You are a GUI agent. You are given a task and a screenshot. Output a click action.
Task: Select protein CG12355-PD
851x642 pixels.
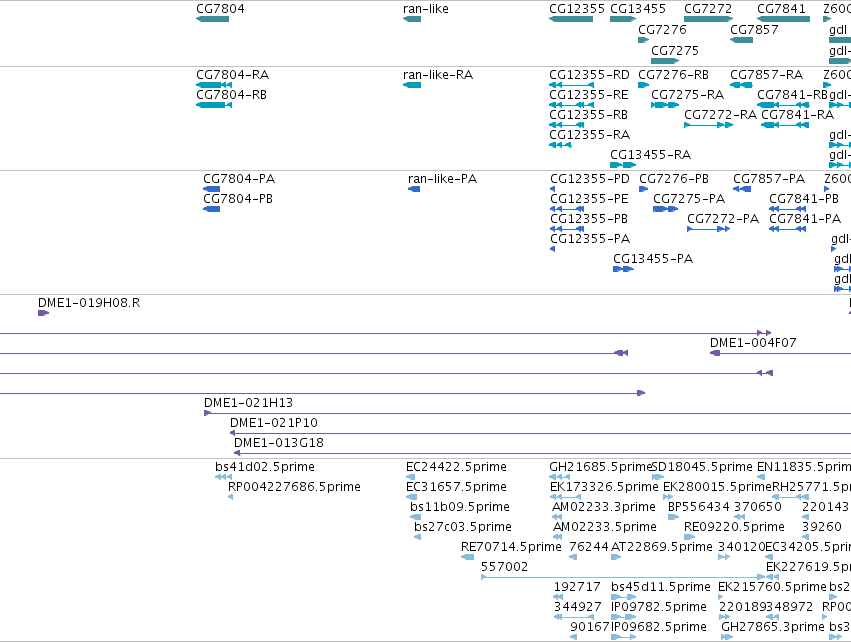552,189
